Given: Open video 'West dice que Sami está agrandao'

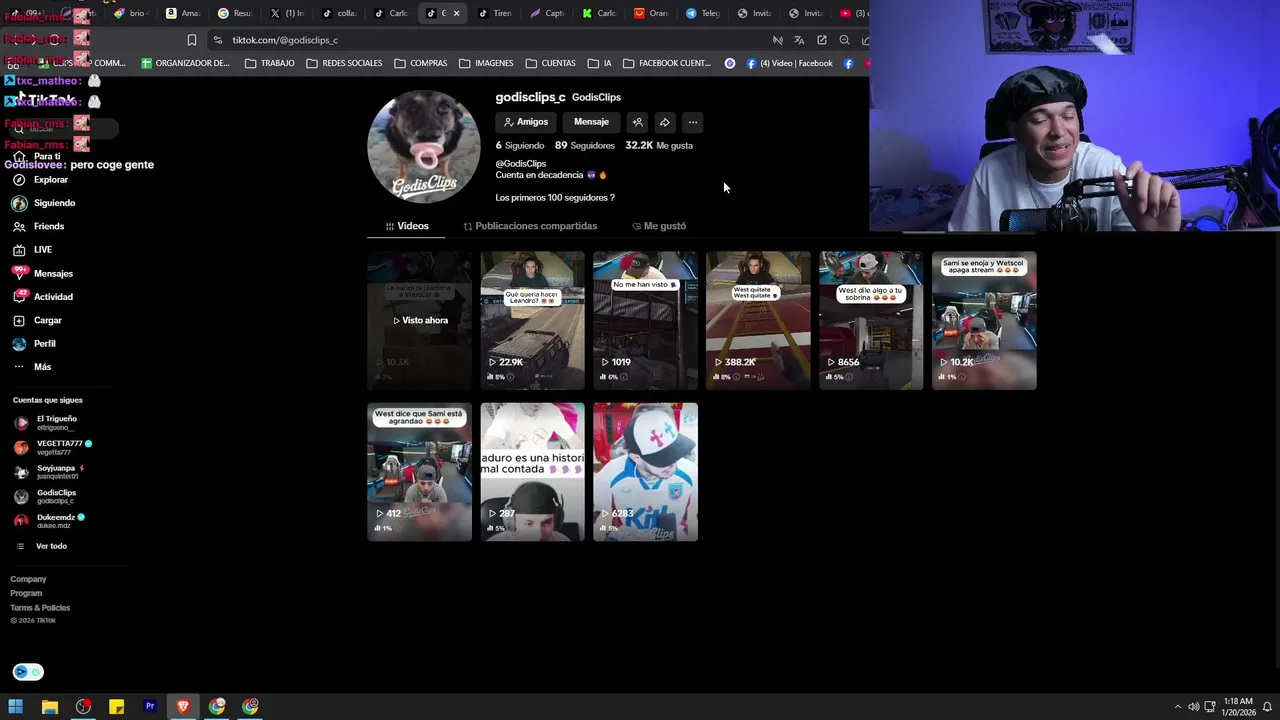Looking at the screenshot, I should [420, 472].
